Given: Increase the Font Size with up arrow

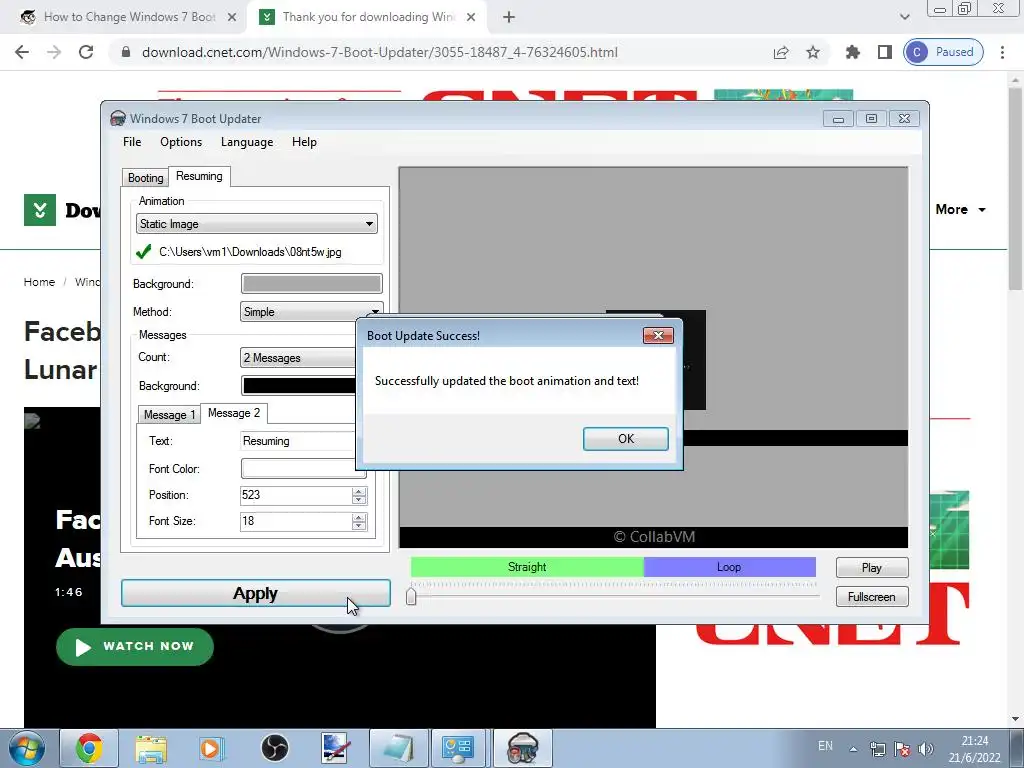Looking at the screenshot, I should point(359,517).
